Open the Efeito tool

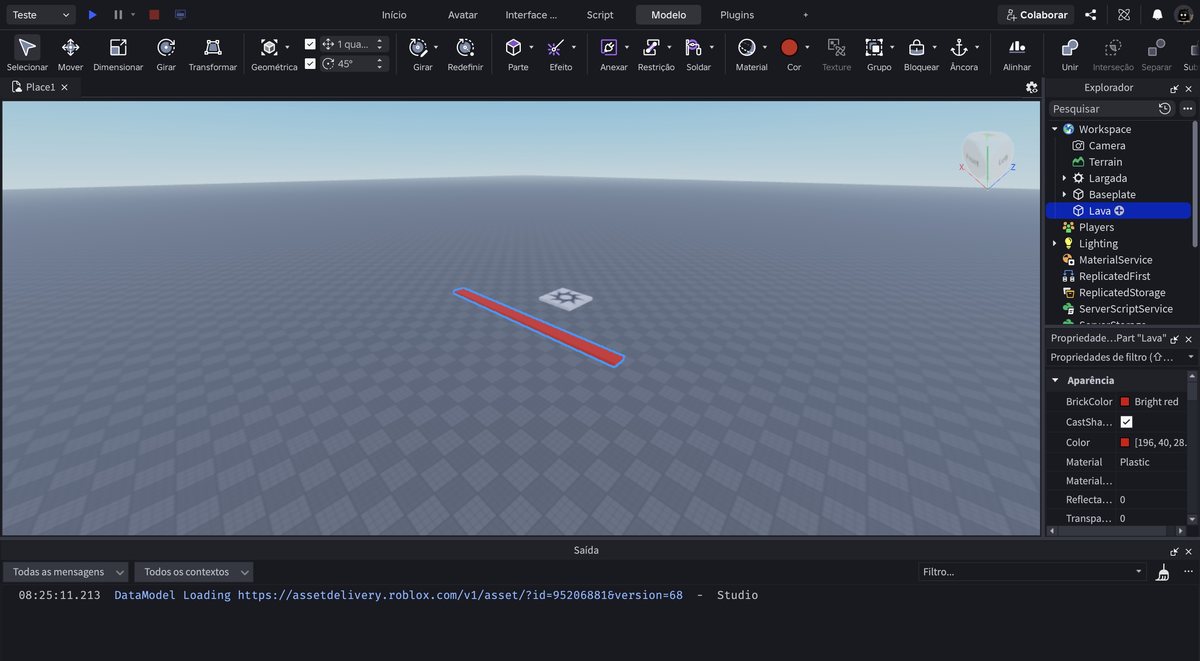point(556,47)
